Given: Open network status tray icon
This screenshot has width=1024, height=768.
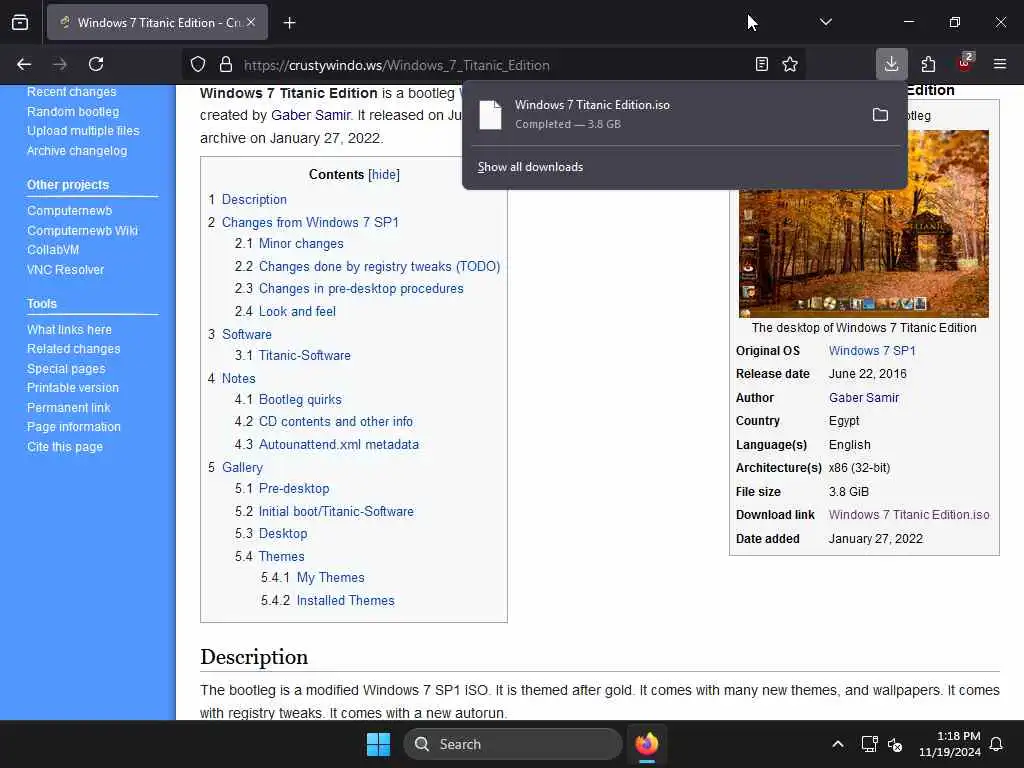Looking at the screenshot, I should click(869, 744).
